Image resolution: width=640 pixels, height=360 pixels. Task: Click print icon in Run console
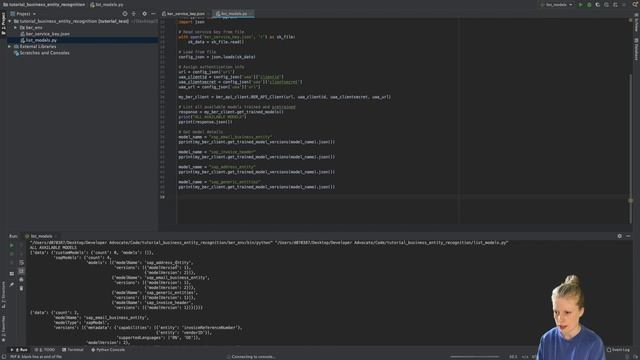[21, 280]
